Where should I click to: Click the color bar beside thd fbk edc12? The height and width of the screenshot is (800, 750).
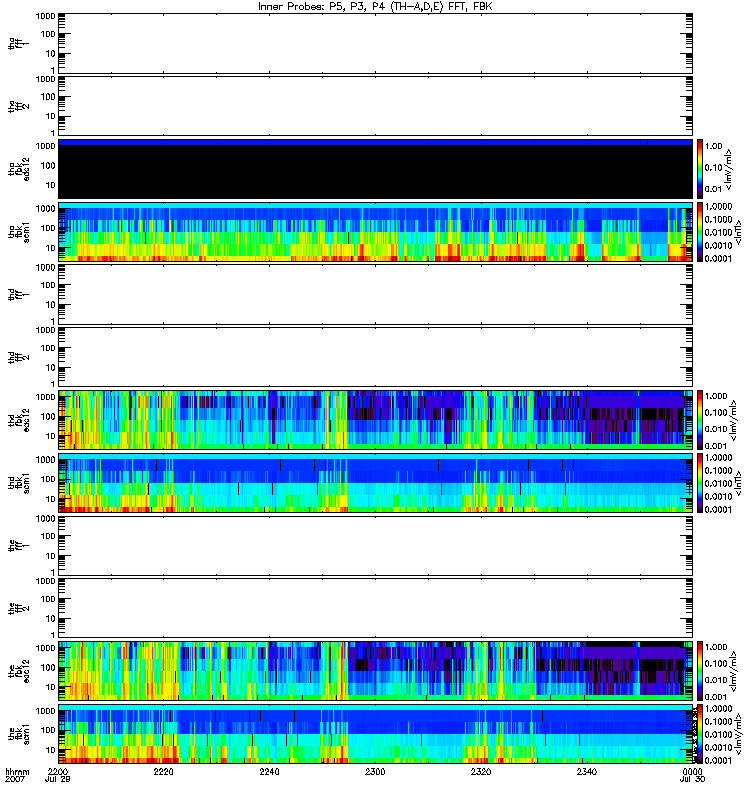[x=700, y=420]
